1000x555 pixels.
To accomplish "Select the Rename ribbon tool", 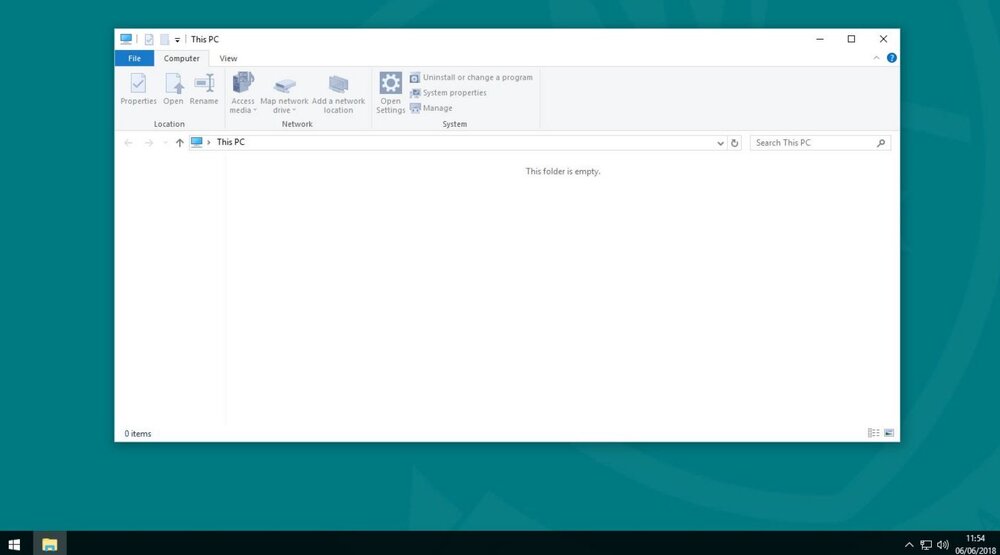I will point(204,89).
